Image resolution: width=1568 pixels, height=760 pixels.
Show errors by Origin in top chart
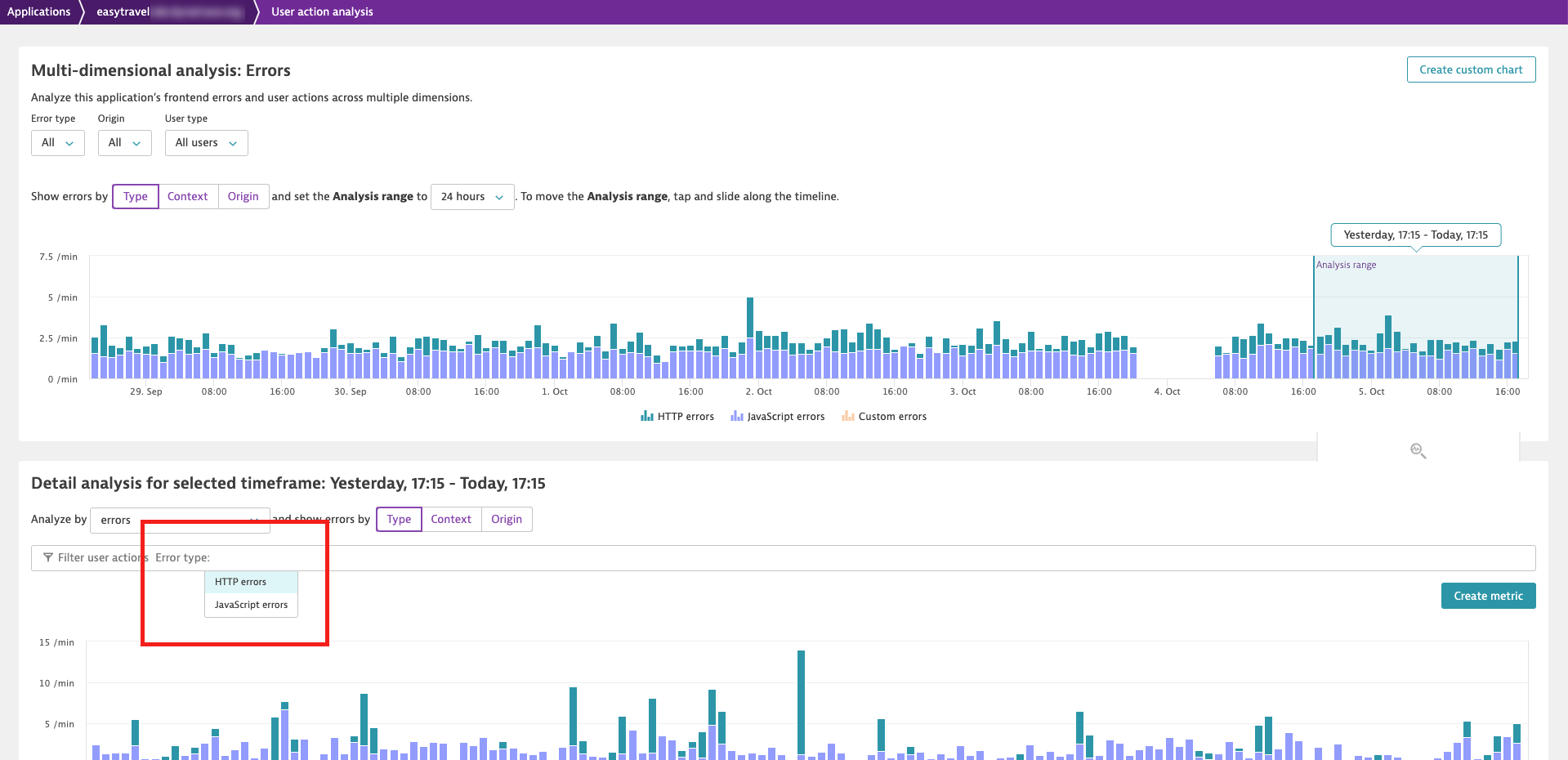[x=243, y=196]
